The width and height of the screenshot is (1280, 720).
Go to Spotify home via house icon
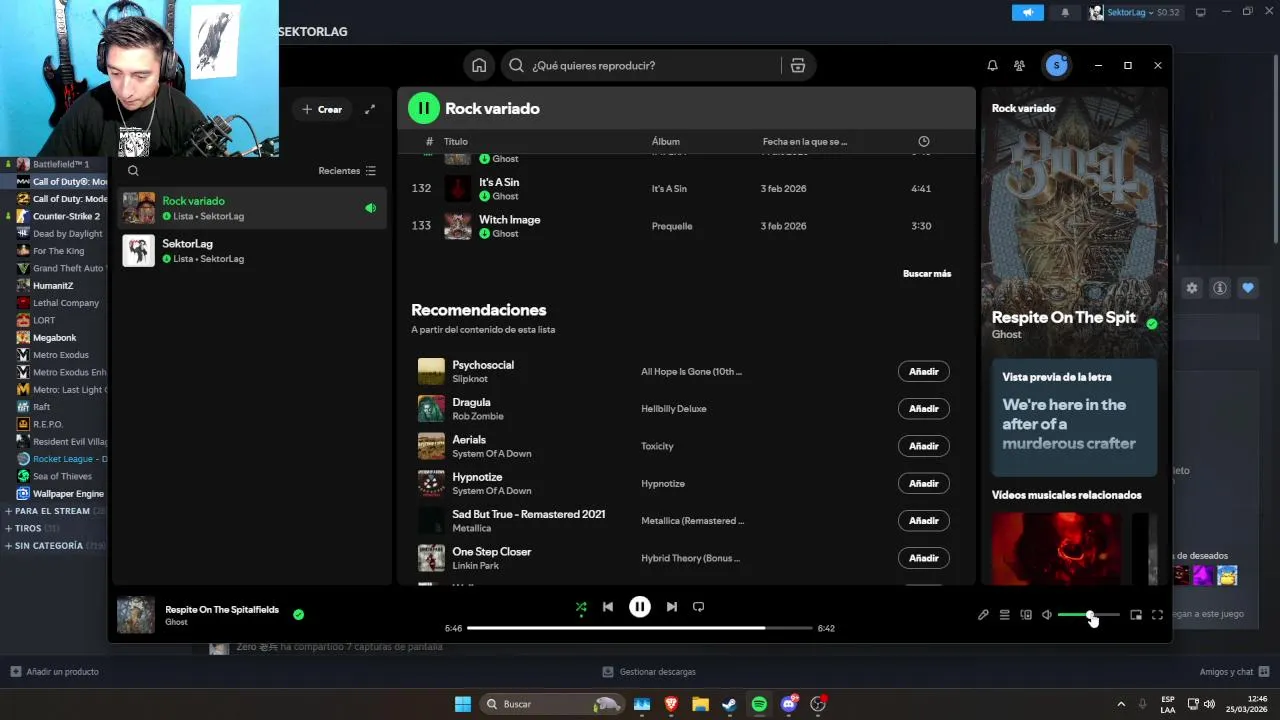coord(479,66)
